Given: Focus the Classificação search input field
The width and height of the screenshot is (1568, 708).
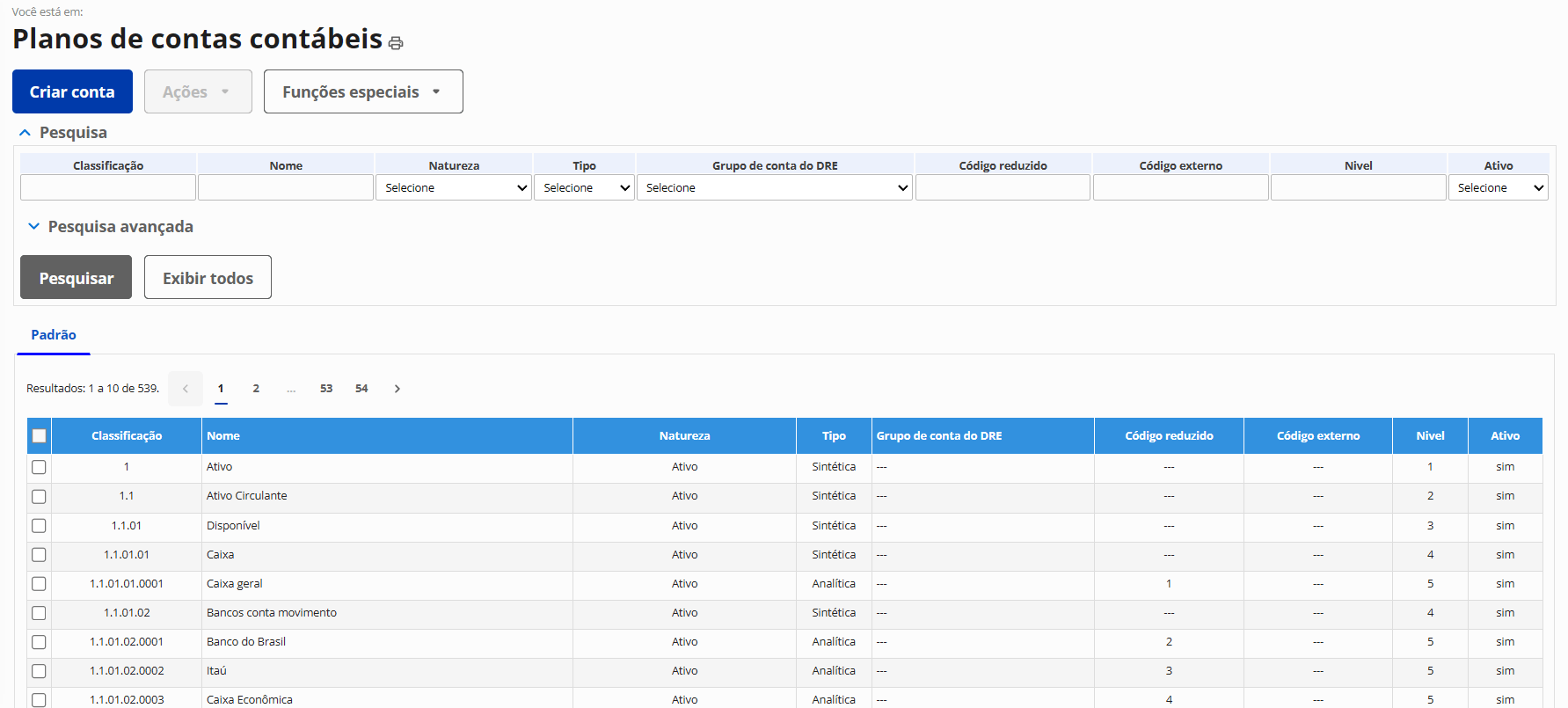Looking at the screenshot, I should (107, 188).
